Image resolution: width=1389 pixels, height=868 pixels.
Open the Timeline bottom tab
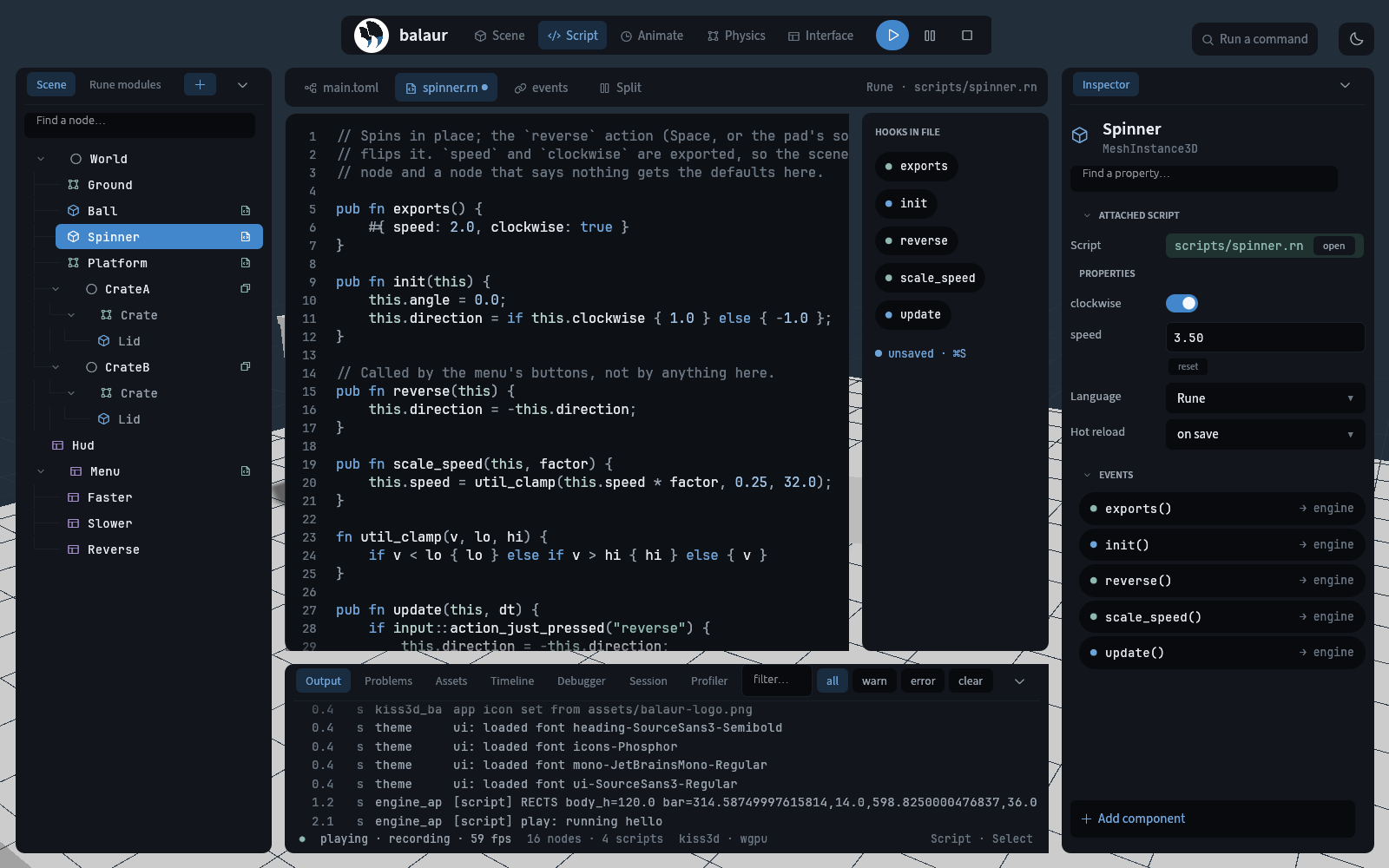tap(512, 681)
